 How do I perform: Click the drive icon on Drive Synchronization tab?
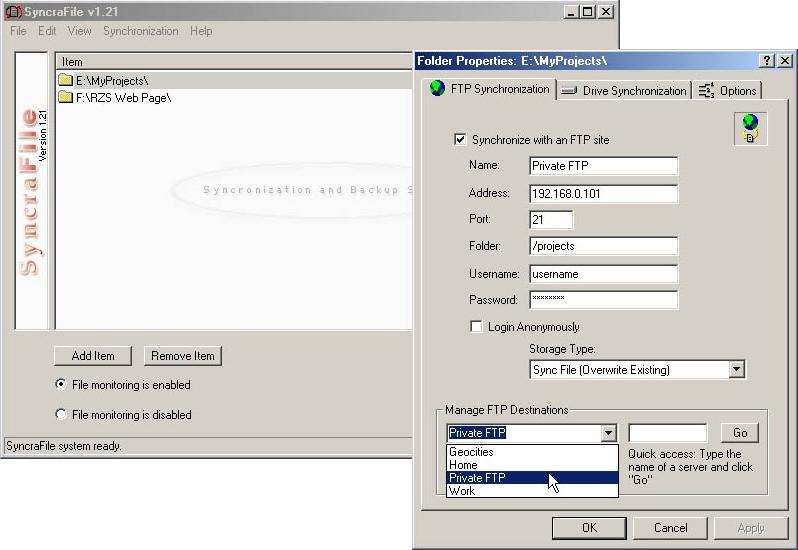click(x=568, y=91)
